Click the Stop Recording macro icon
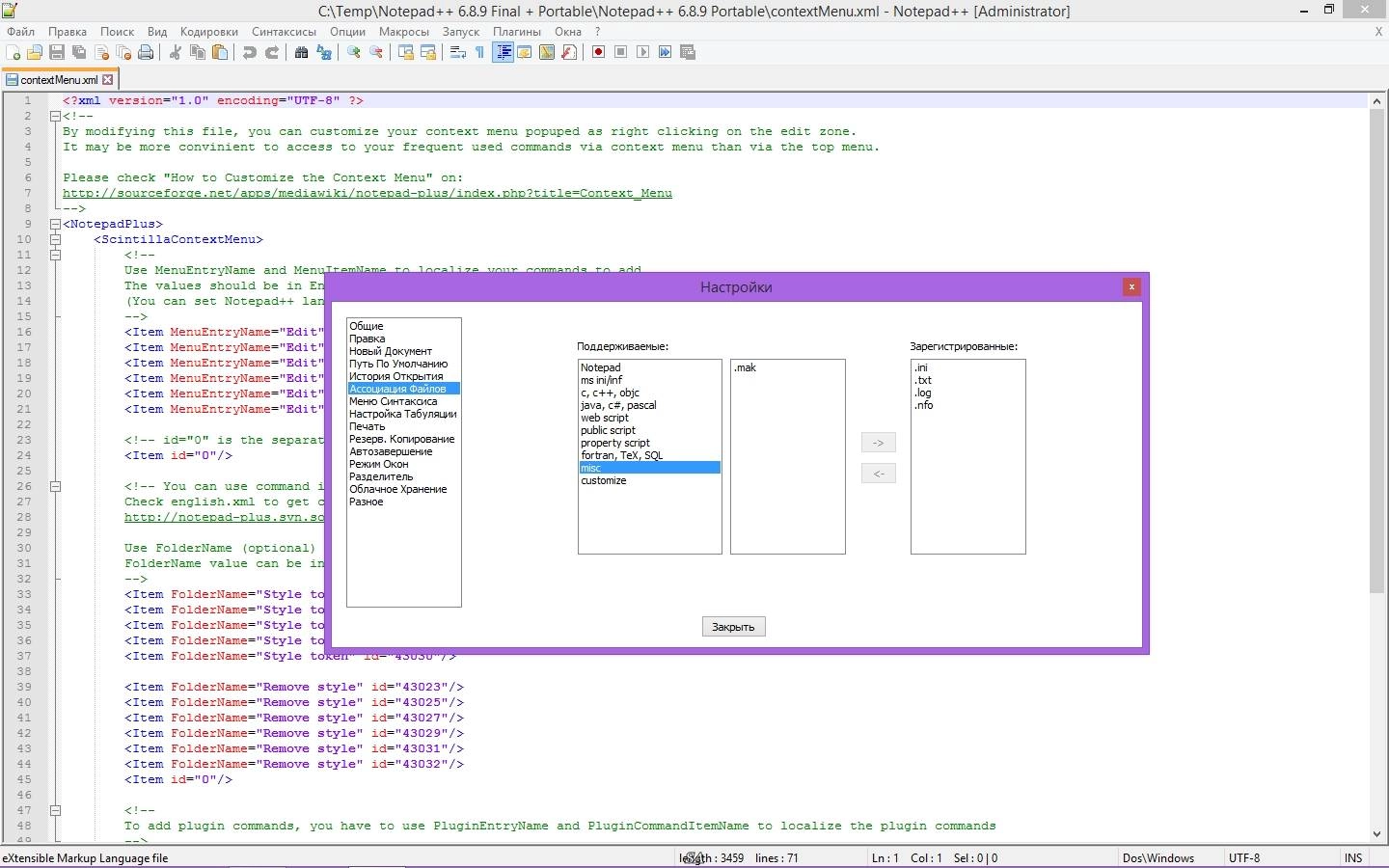Image resolution: width=1389 pixels, height=868 pixels. tap(620, 52)
